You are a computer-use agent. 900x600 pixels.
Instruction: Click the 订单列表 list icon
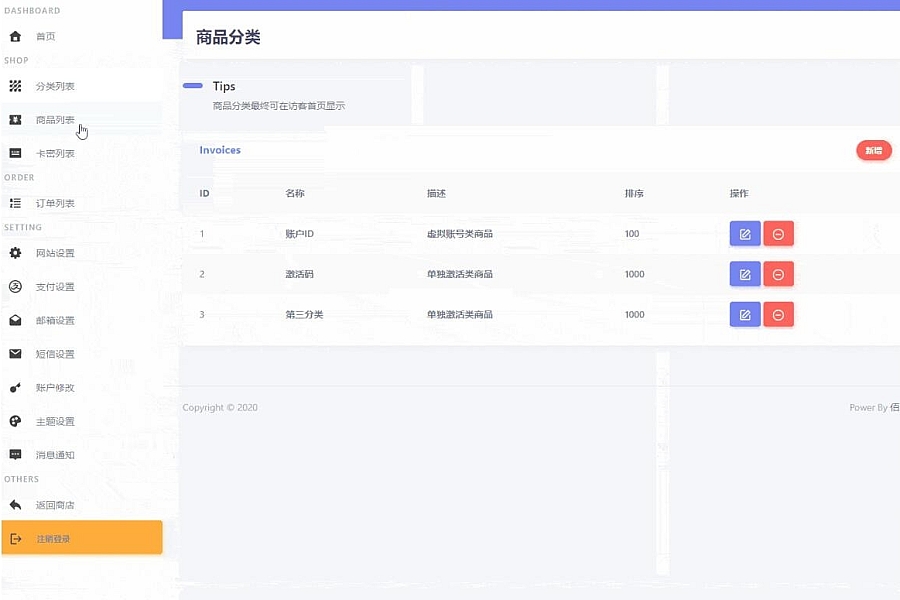(15, 203)
